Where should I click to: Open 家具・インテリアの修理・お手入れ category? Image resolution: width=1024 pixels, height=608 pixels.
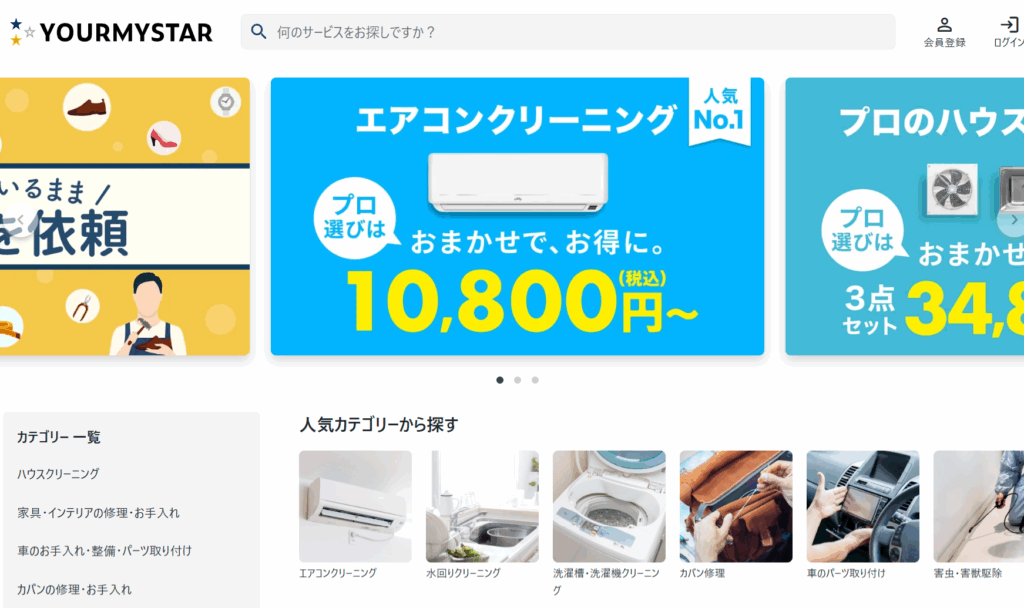click(98, 513)
